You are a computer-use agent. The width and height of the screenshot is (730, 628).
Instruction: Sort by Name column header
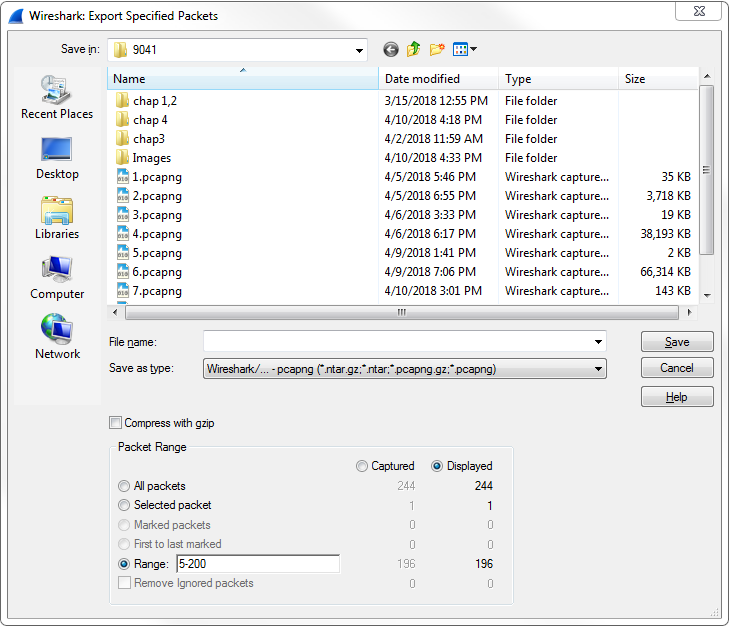coord(243,79)
